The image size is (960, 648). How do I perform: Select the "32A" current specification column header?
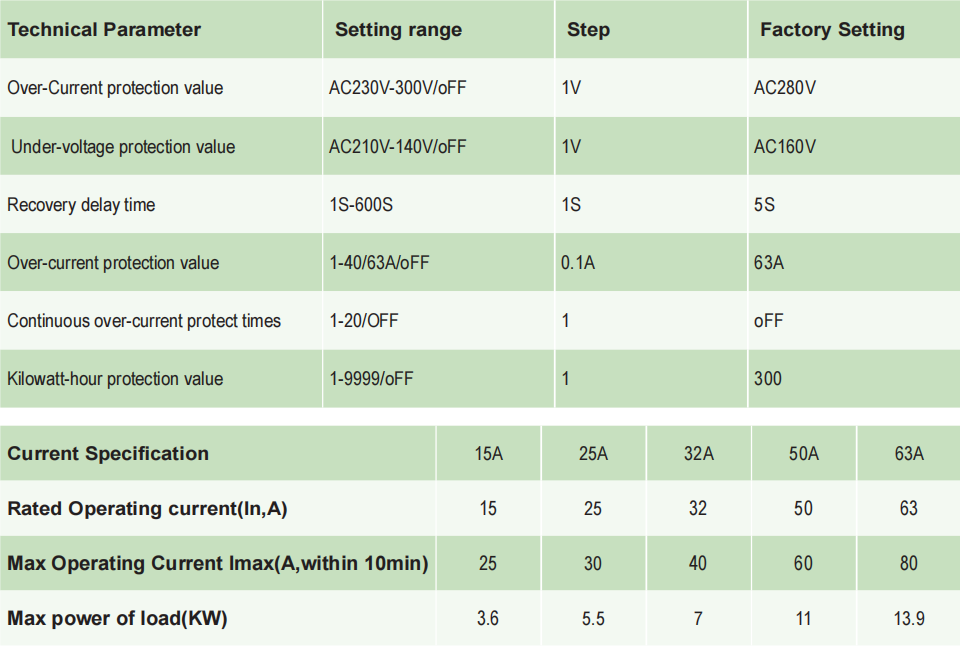[x=698, y=454]
